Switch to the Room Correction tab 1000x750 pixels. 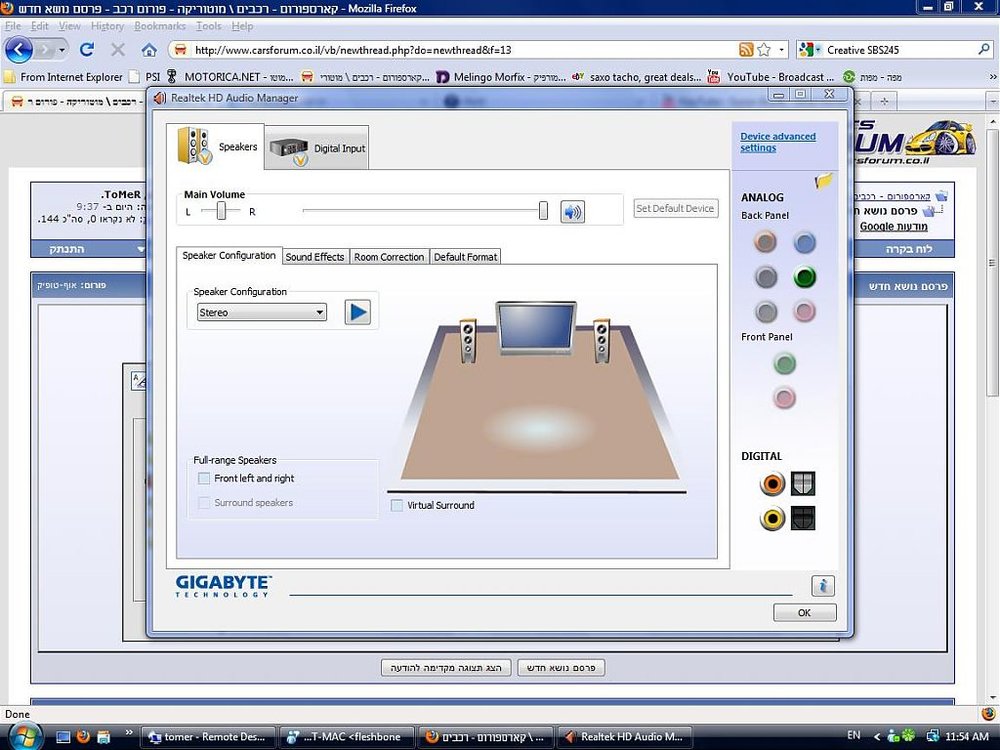[x=389, y=257]
